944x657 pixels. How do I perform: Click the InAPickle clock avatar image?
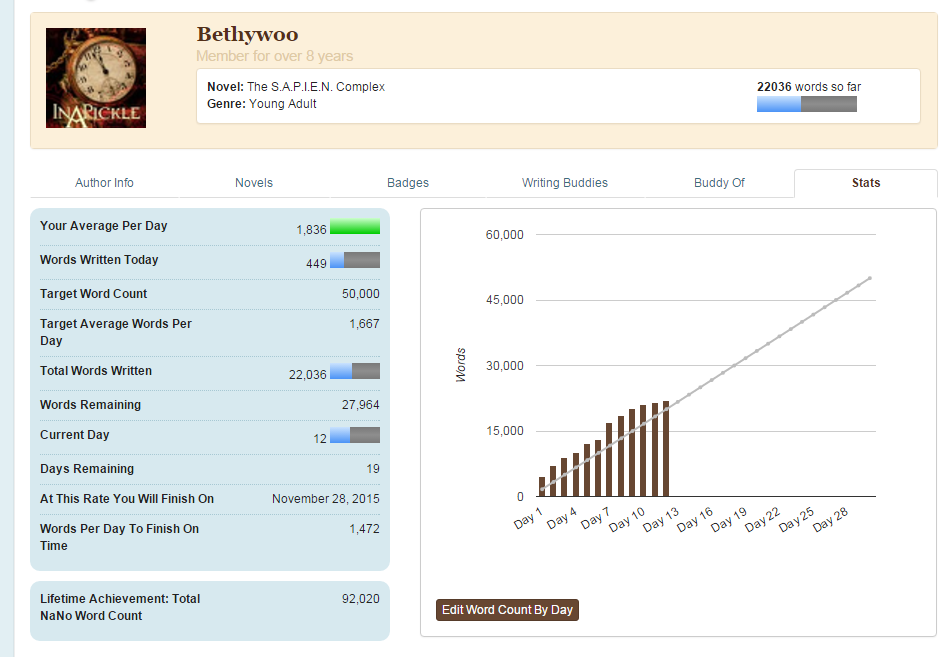[96, 78]
